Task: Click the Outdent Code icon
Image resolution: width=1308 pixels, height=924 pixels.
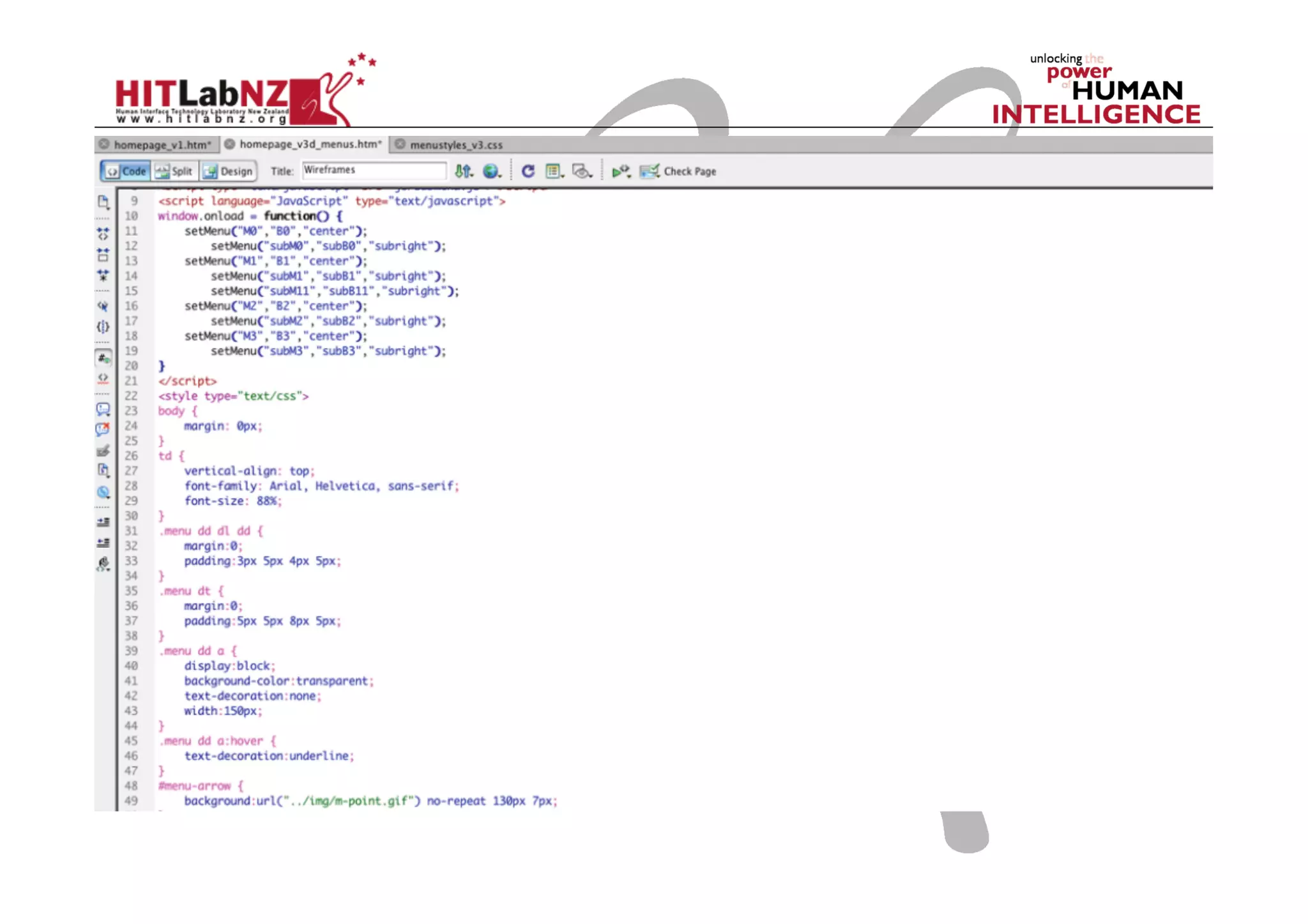Action: click(x=103, y=543)
